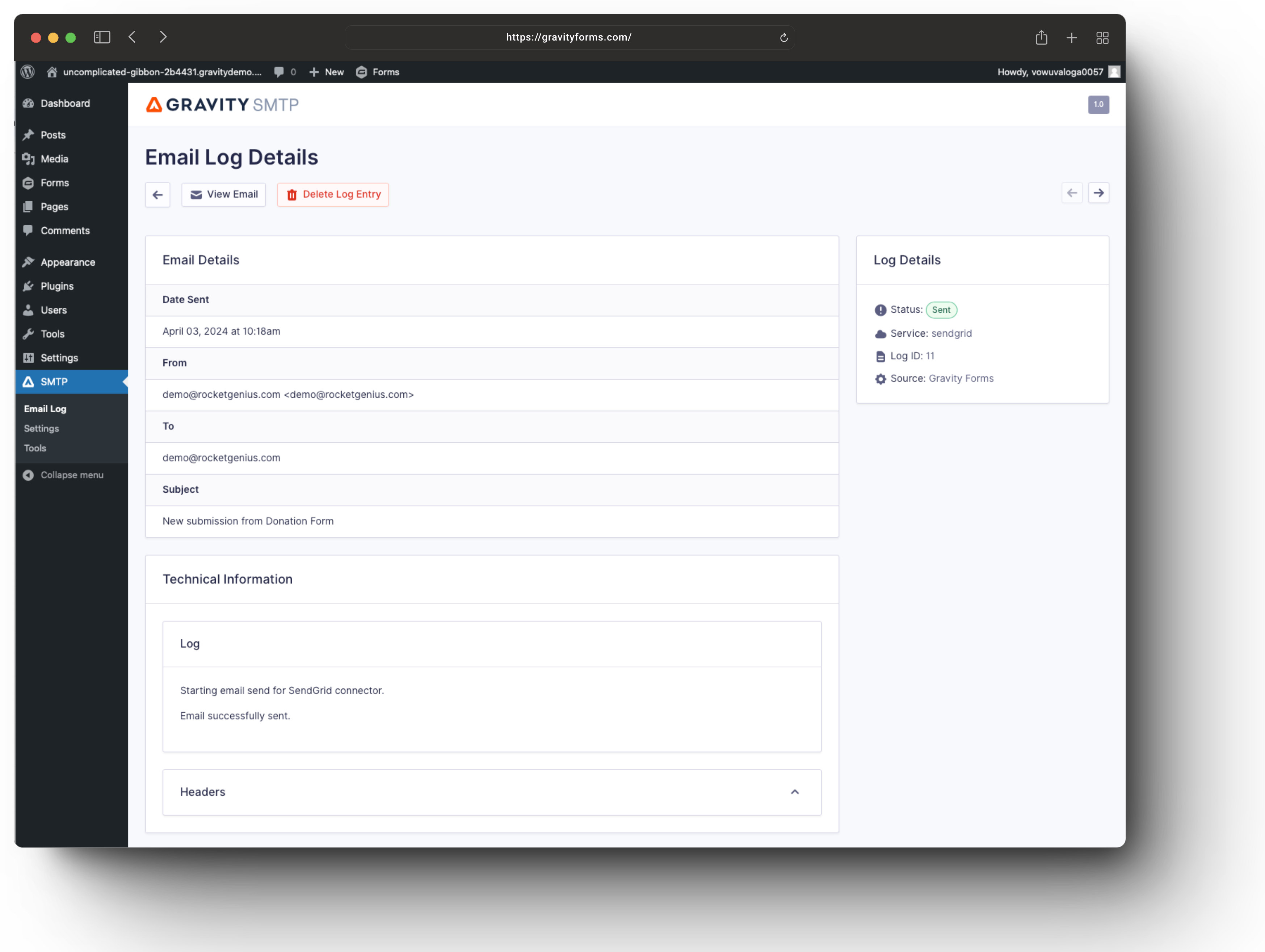Open comments bubble icon in admin bar
Viewport: 1265px width, 952px height.
(x=279, y=72)
